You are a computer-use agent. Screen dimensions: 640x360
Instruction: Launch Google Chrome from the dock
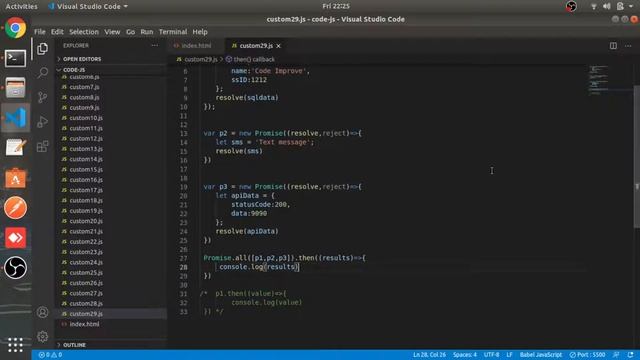point(16,28)
